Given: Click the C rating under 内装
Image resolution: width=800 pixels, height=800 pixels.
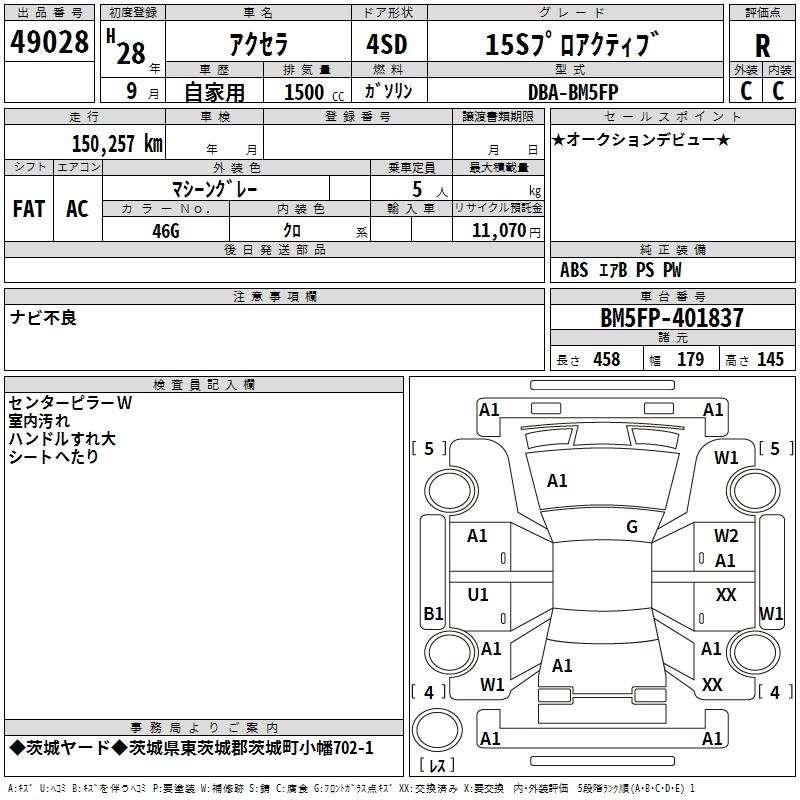Looking at the screenshot, I should point(778,91).
